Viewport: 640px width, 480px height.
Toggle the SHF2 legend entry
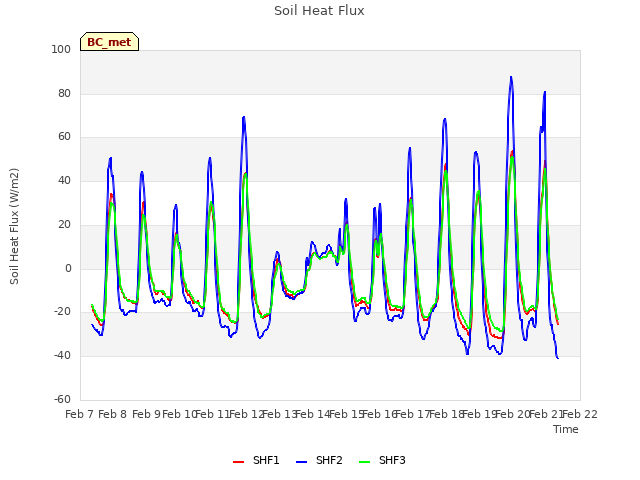[319, 460]
